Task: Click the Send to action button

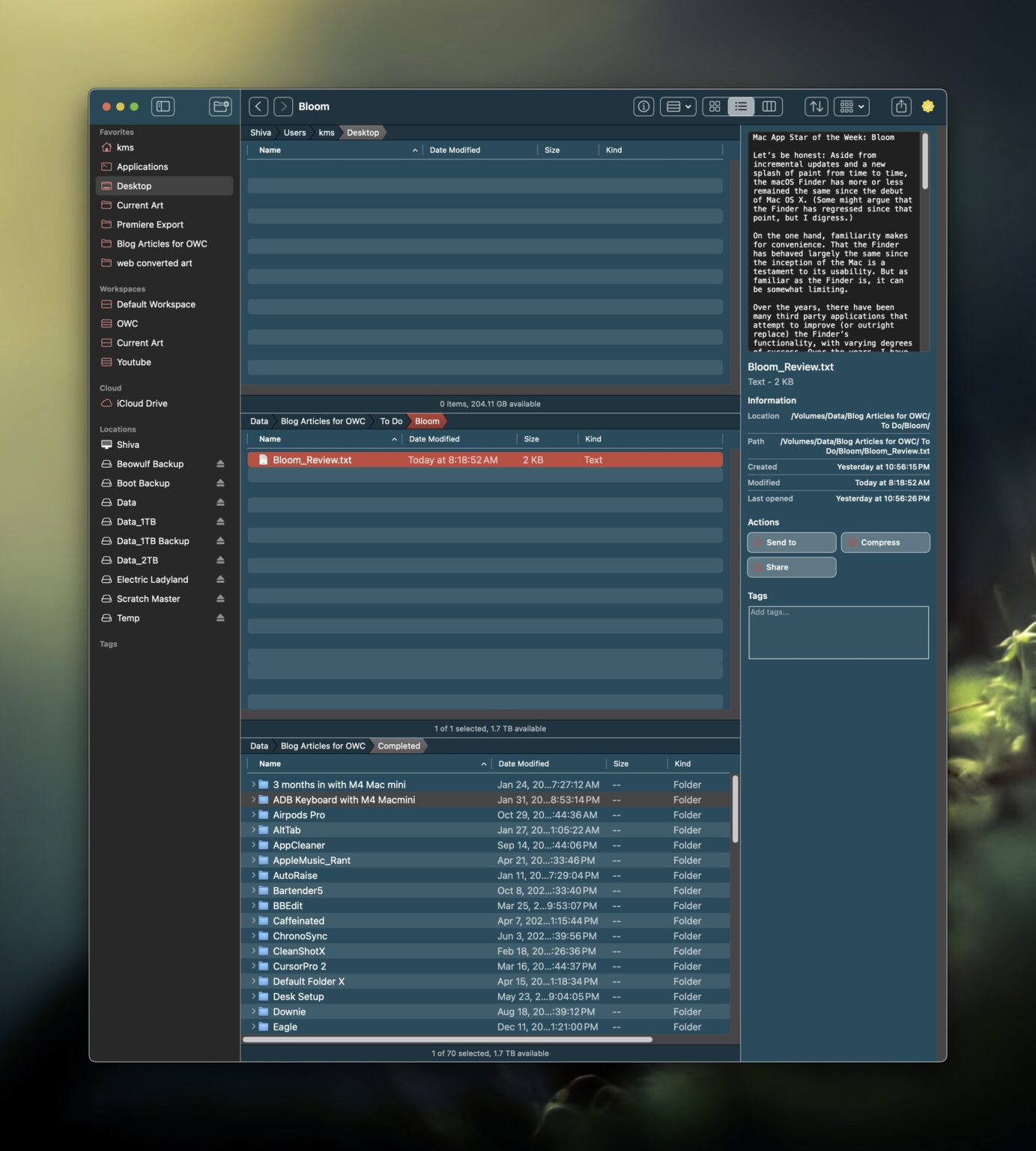Action: pyautogui.click(x=791, y=543)
